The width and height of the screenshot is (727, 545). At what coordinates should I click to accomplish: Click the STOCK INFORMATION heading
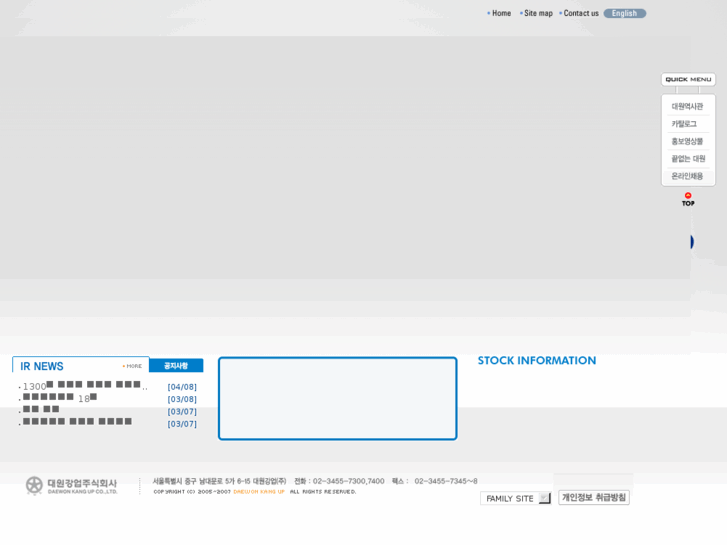[x=537, y=360]
